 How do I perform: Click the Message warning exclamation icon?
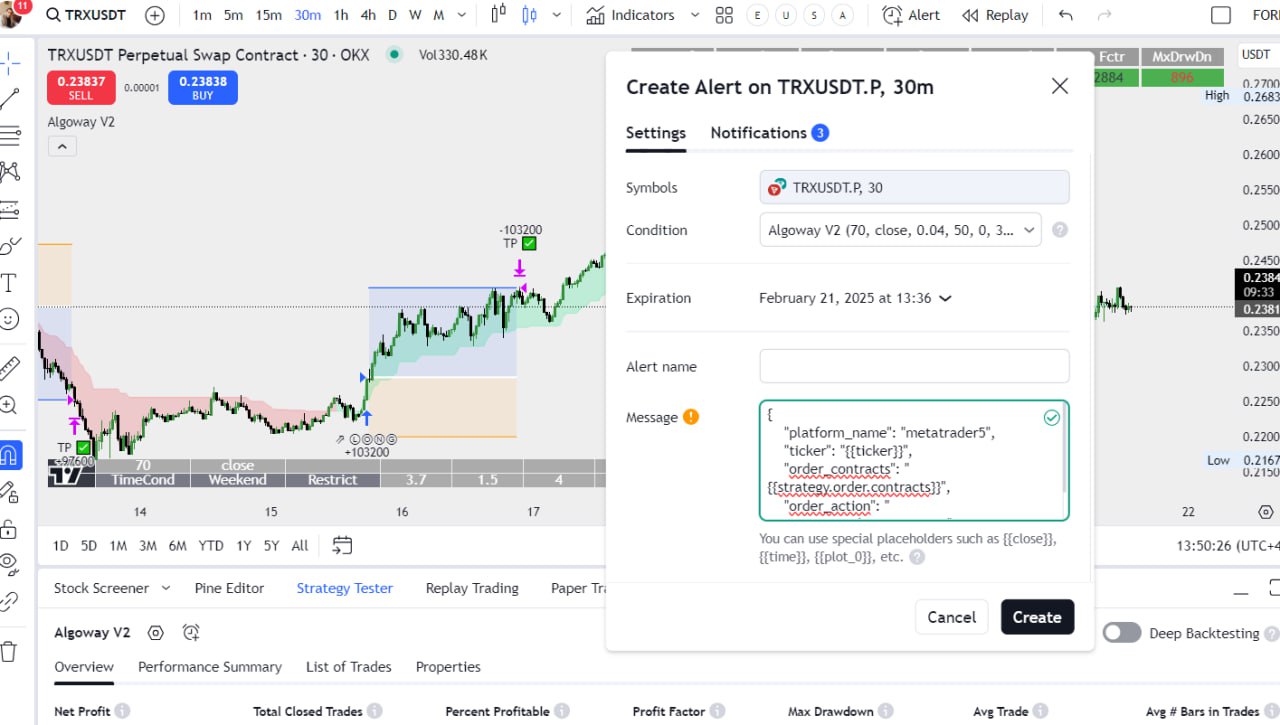coord(691,417)
